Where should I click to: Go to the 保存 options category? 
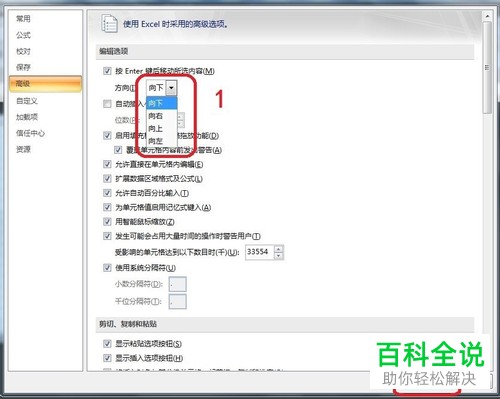23,67
